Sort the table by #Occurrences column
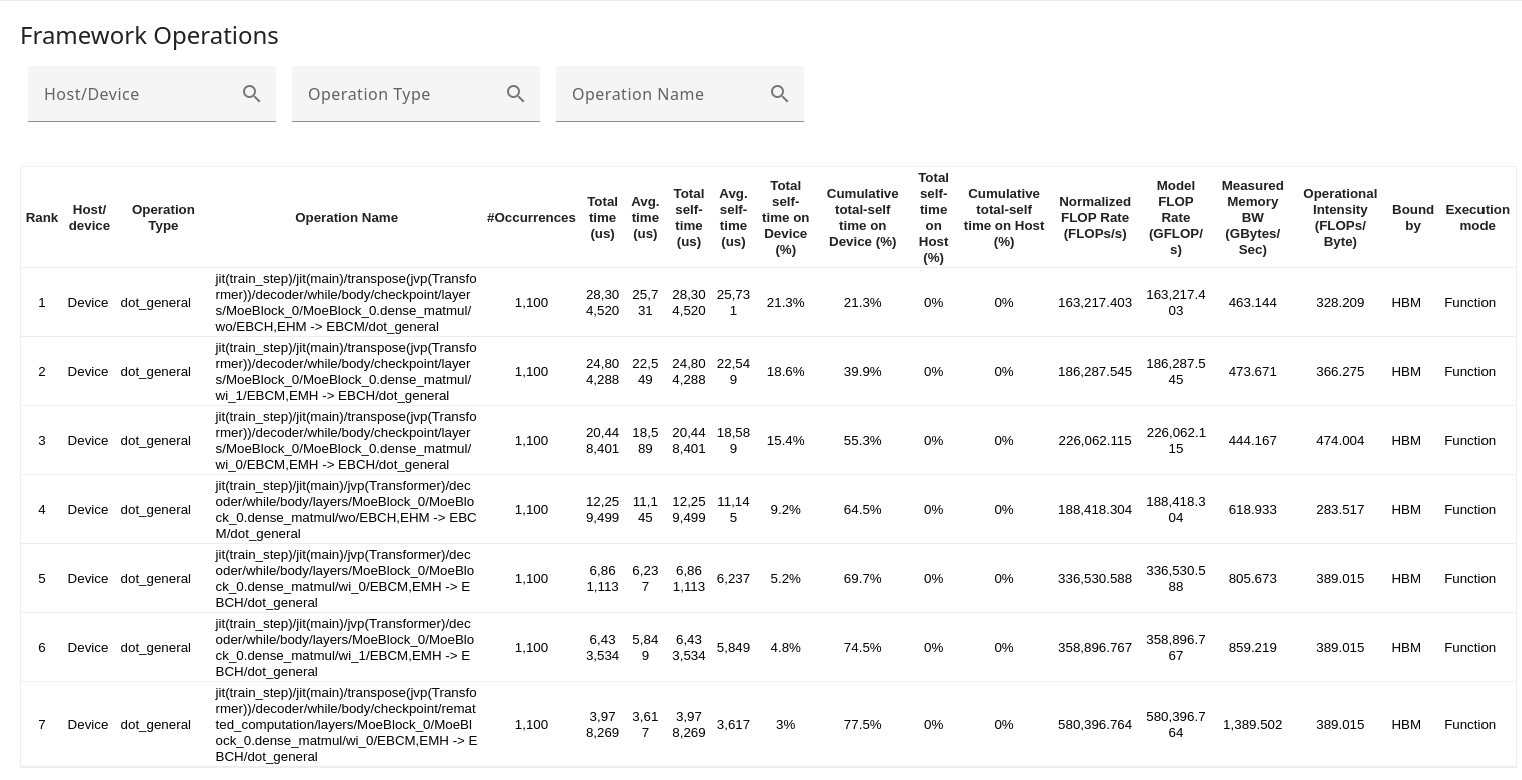This screenshot has width=1522, height=780. [531, 217]
